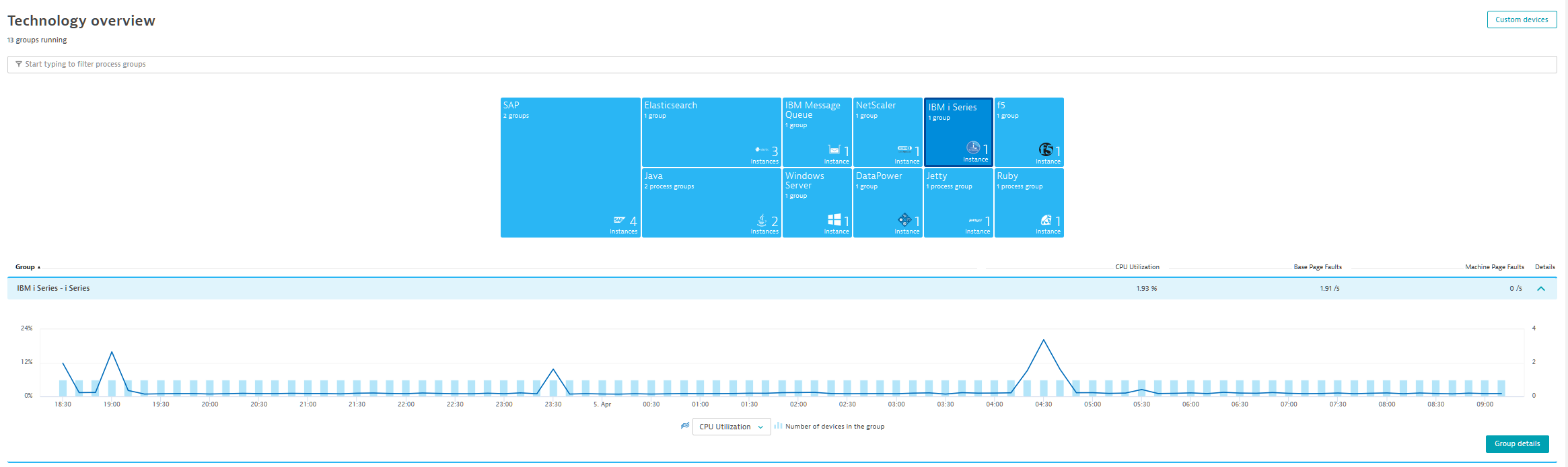Select the IBM Message Queue tile title
This screenshot has width=1568, height=467.
coord(813,110)
